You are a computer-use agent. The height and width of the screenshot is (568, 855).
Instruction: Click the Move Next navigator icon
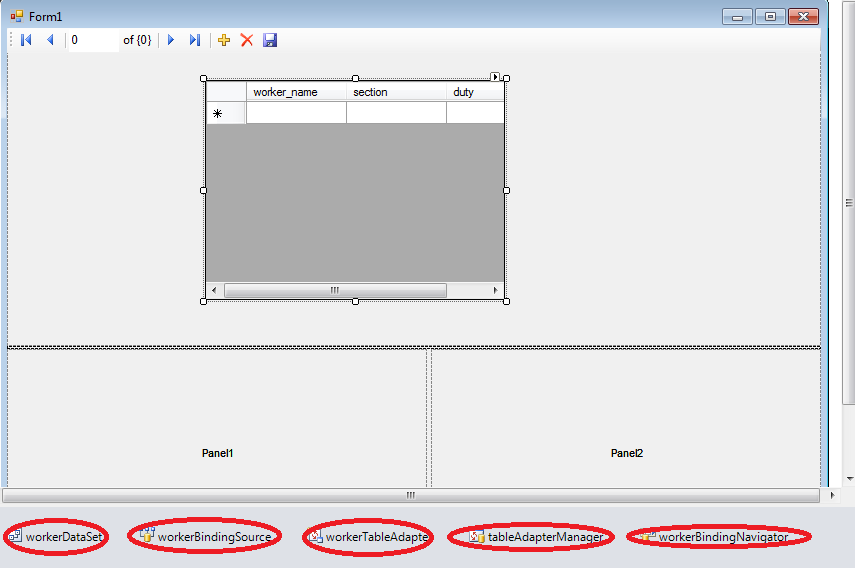[171, 40]
